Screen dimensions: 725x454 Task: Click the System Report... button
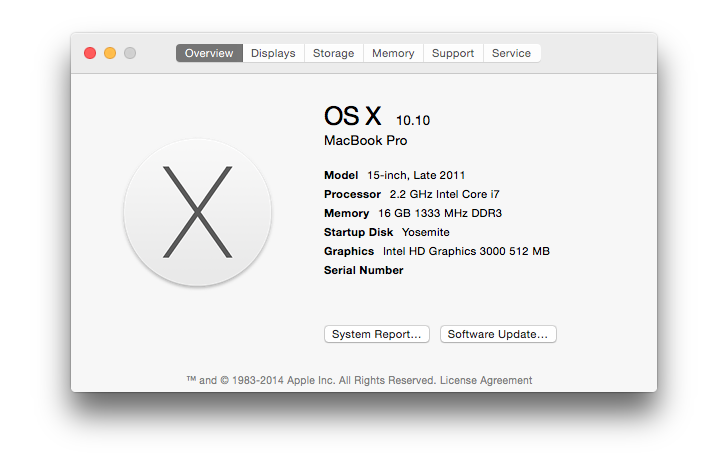[377, 334]
